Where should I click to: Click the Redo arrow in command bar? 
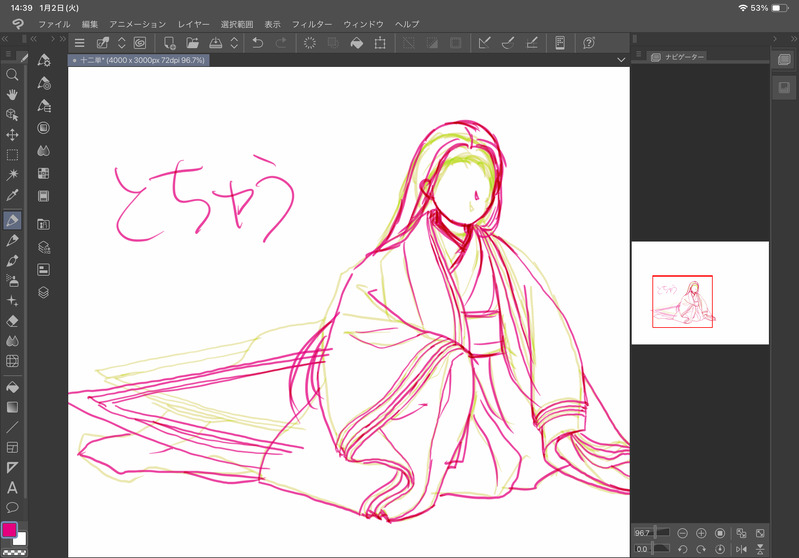(281, 43)
